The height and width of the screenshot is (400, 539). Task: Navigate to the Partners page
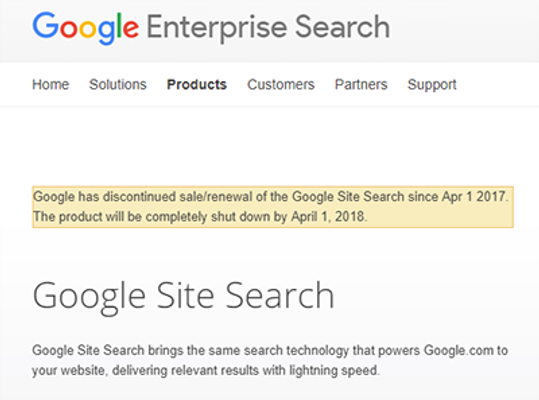(361, 84)
